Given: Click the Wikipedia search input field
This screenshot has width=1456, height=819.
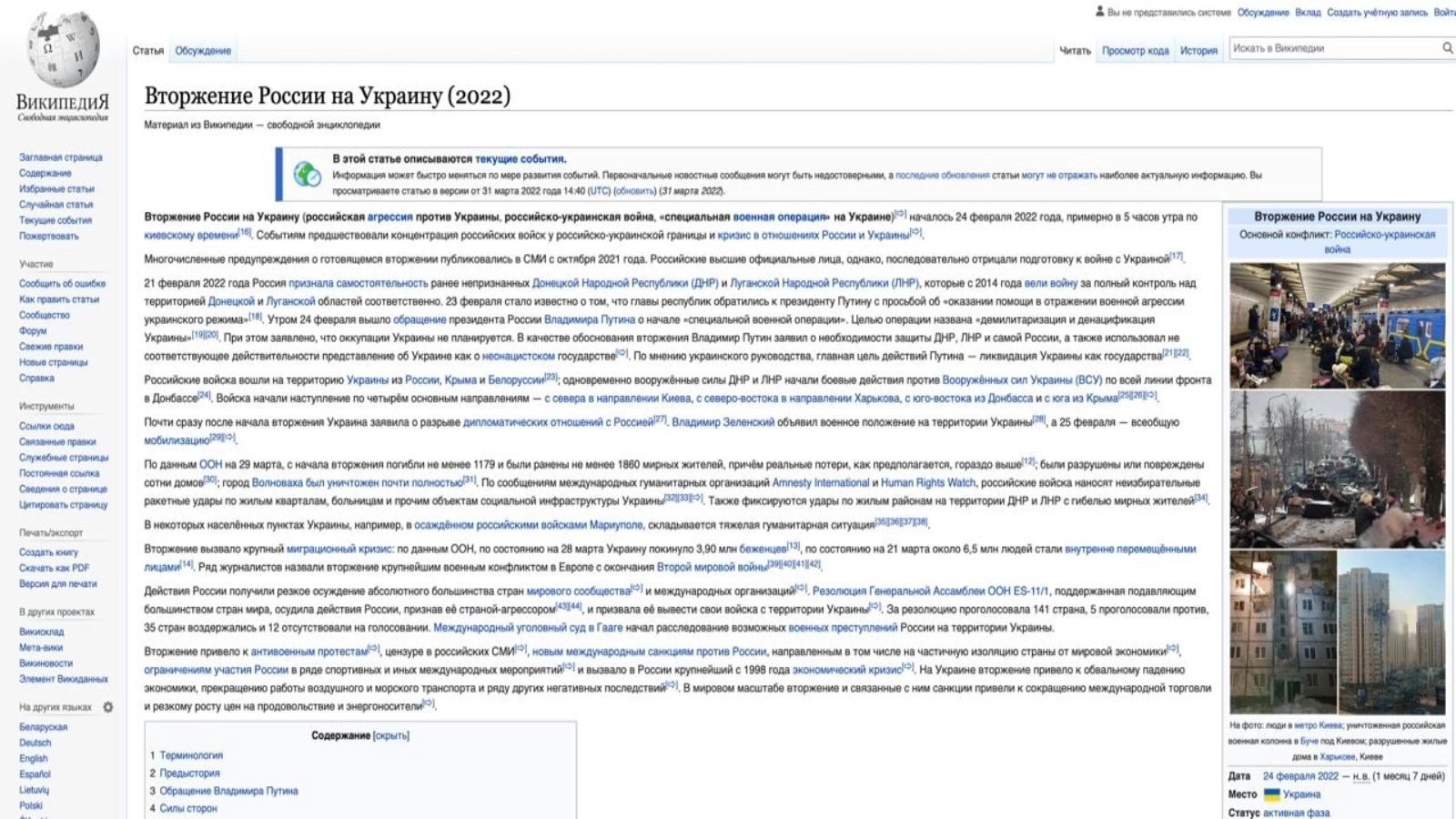Looking at the screenshot, I should click(x=1333, y=48).
